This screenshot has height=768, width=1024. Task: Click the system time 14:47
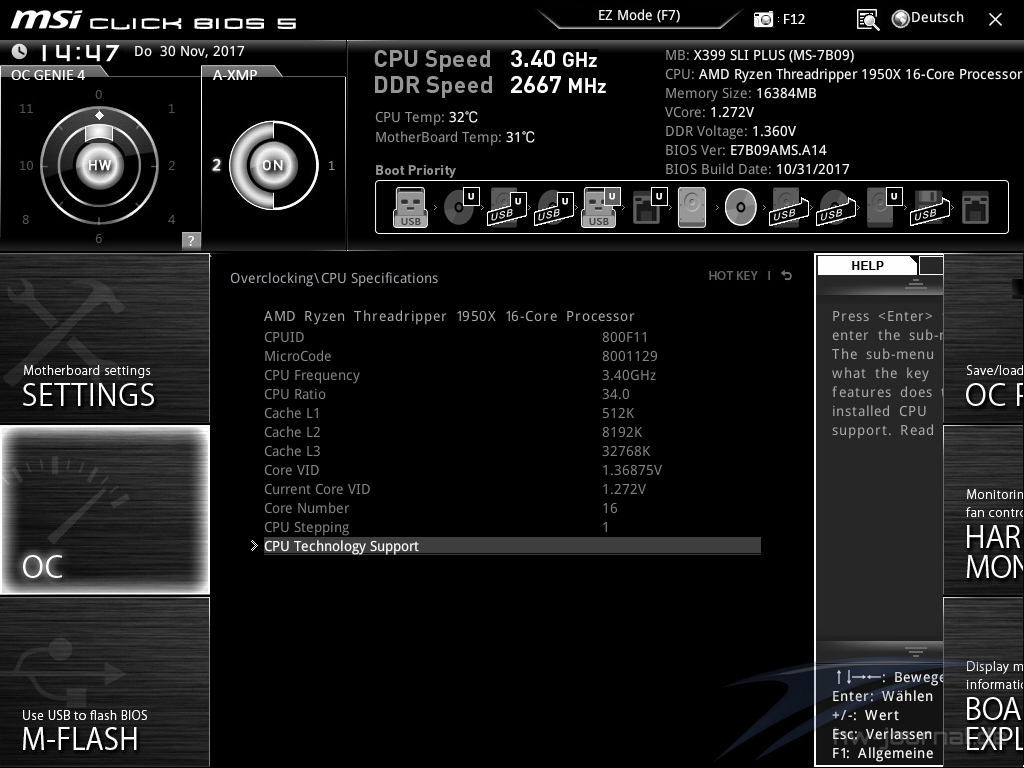click(78, 52)
